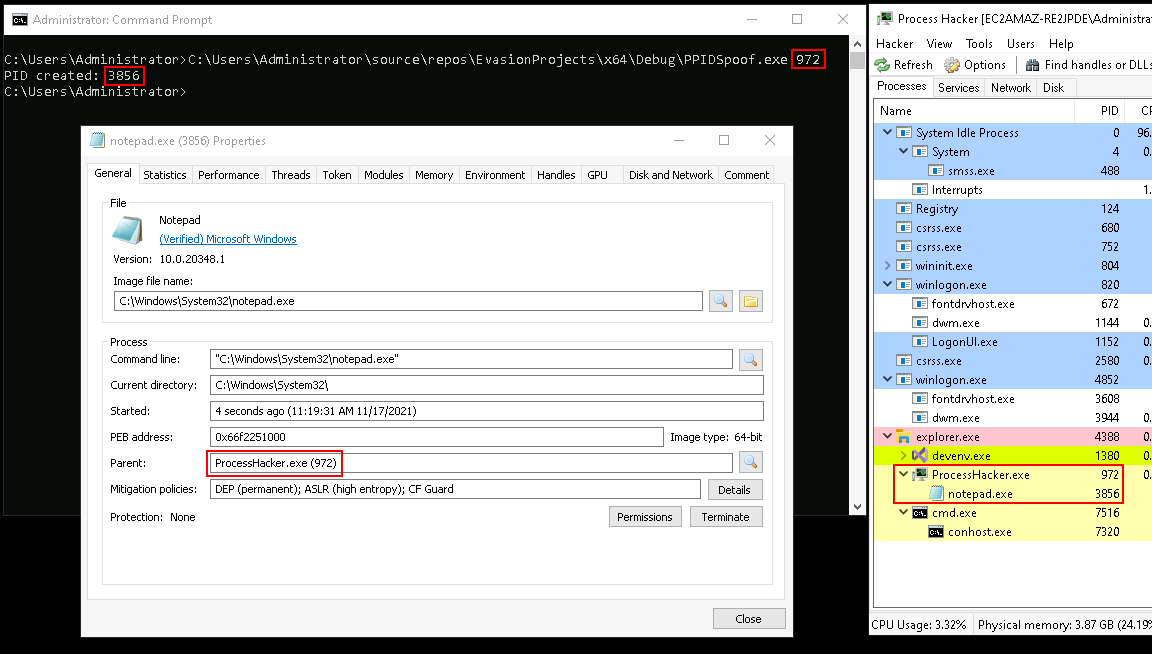Screen dimensions: 1152x654
Task: Open the image file location folder icon
Action: tap(750, 301)
